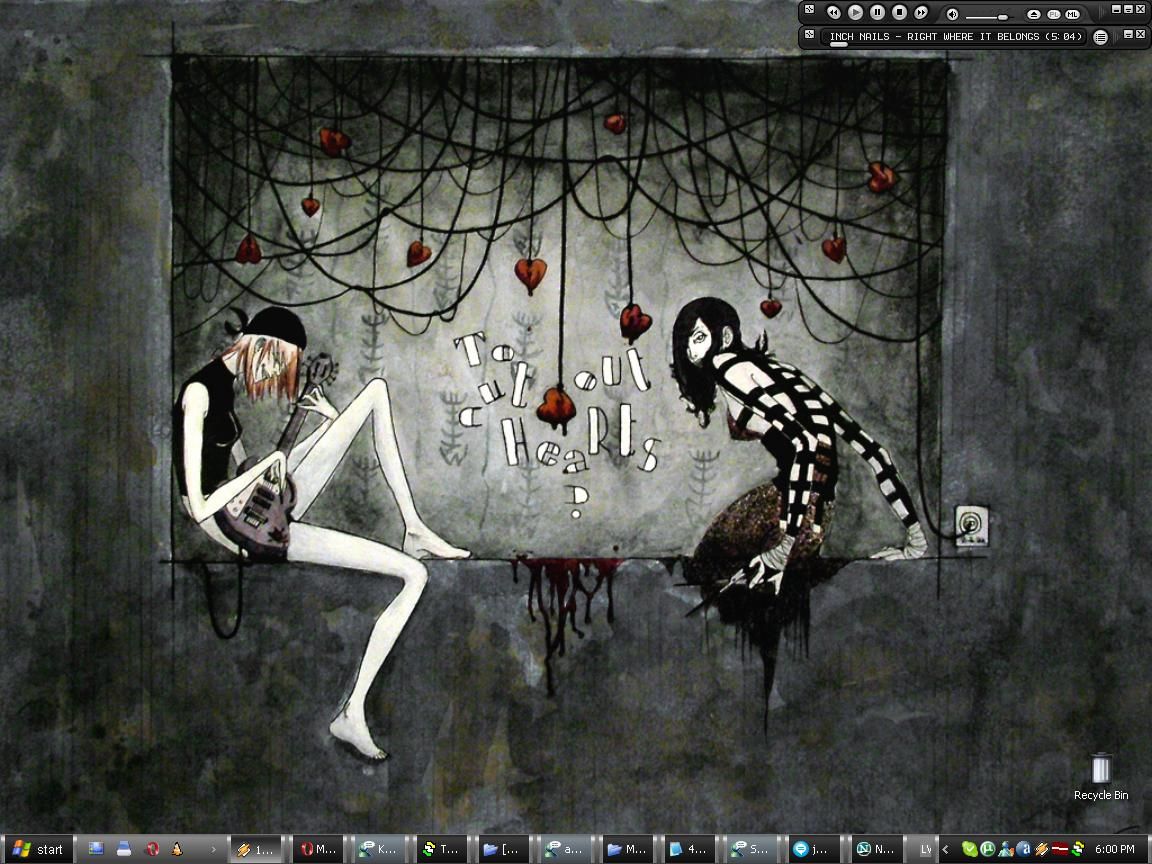Open messenger chat taskbar button S...
This screenshot has height=864, width=1152.
point(751,849)
